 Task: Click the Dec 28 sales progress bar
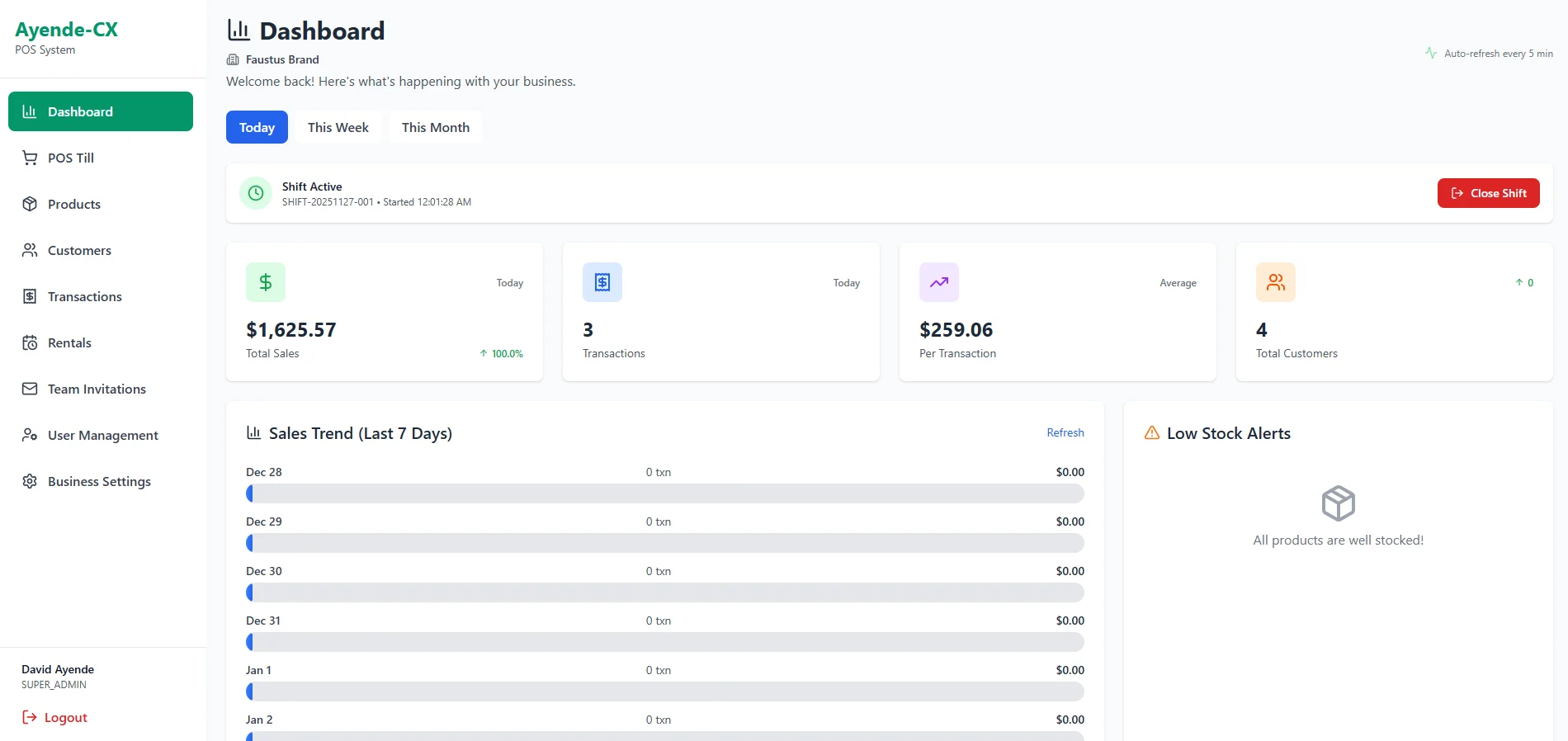(665, 493)
